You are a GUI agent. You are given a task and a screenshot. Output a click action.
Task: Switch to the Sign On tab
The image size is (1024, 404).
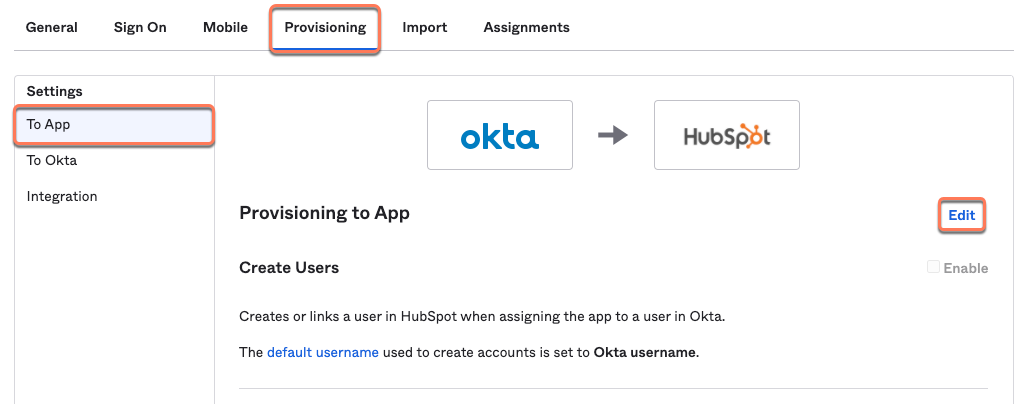pos(140,27)
